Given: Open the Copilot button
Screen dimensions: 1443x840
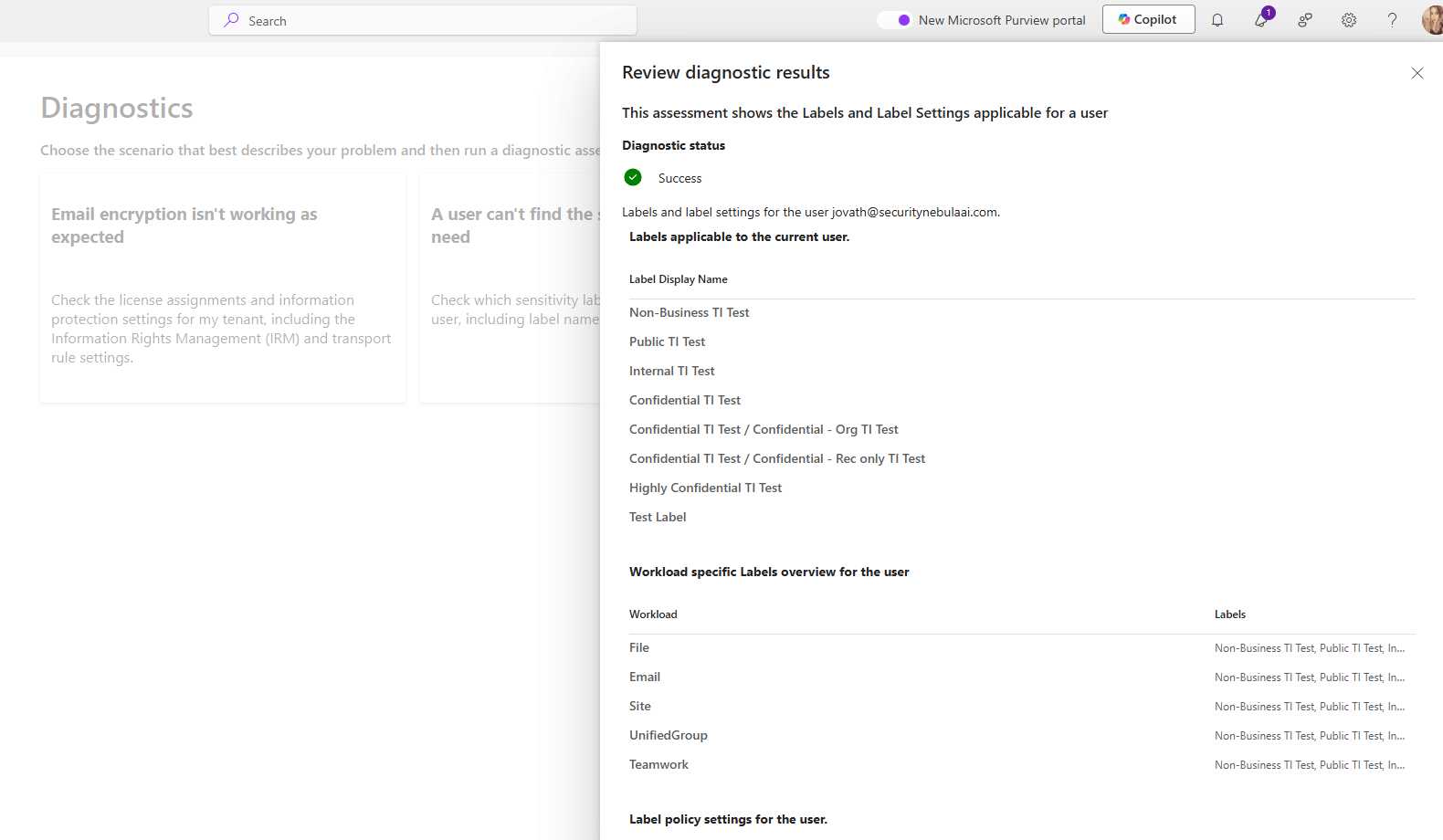Looking at the screenshot, I should pos(1148,19).
